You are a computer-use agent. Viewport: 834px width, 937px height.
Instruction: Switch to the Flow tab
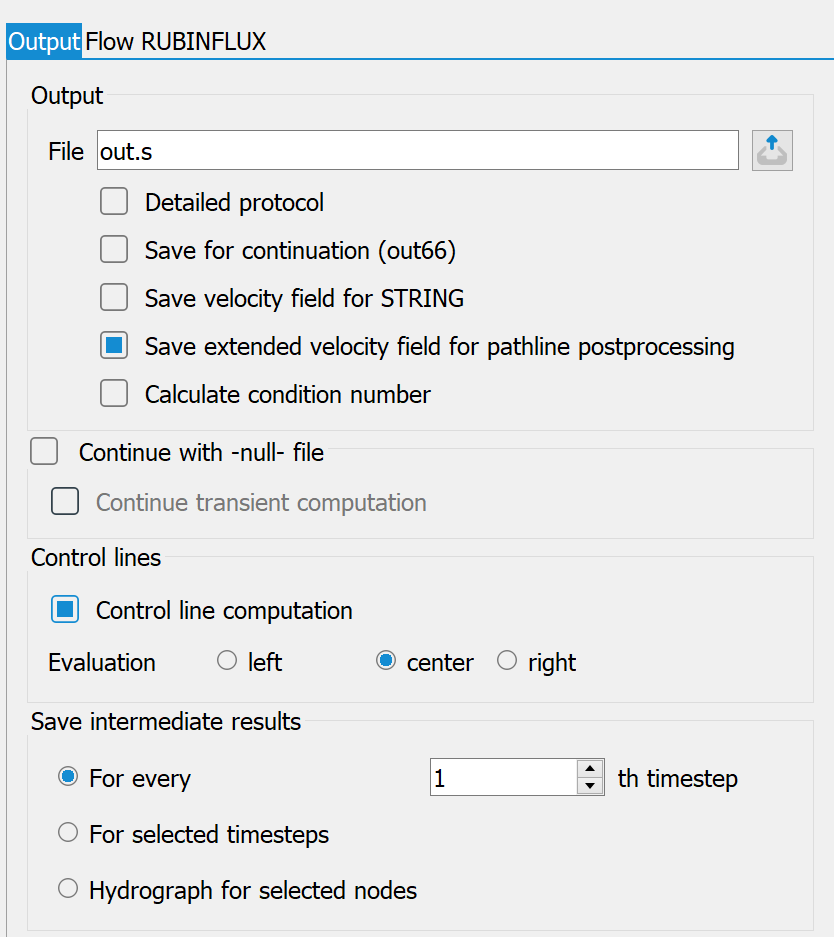109,41
